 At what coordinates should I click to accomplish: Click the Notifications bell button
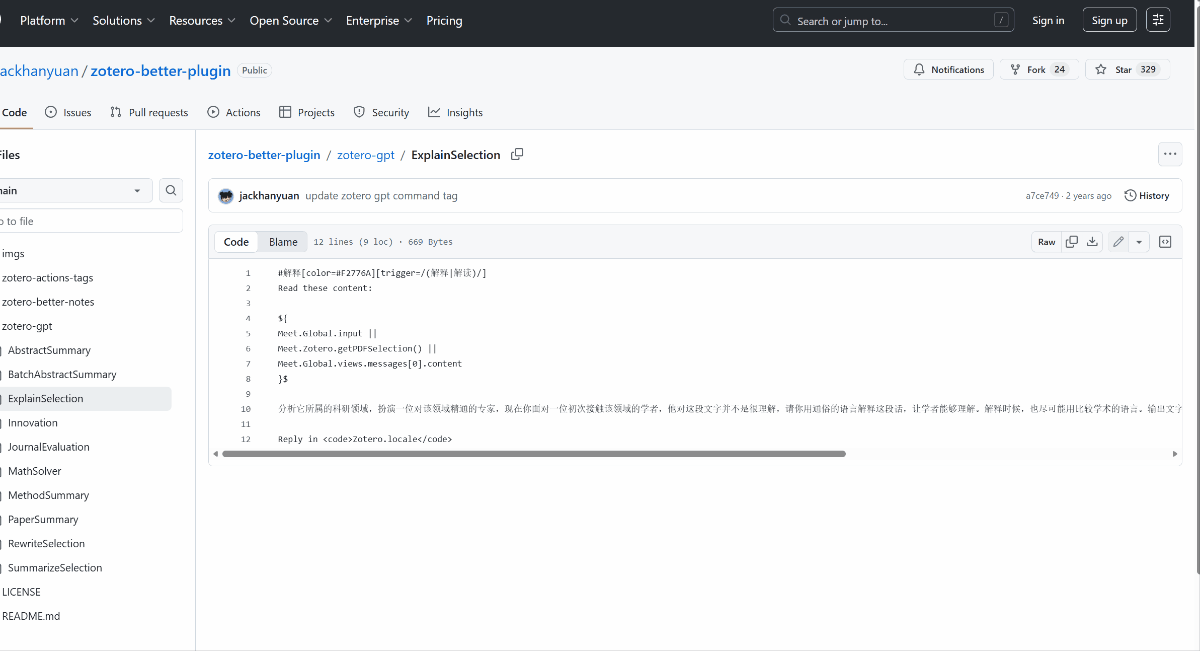click(948, 70)
